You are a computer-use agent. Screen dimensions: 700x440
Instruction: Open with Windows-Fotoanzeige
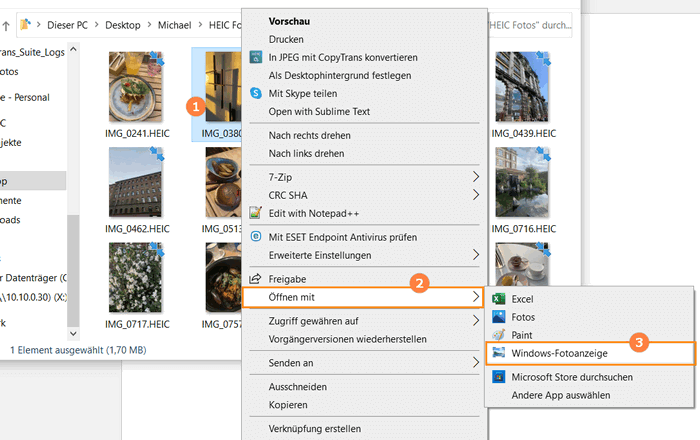[559, 353]
